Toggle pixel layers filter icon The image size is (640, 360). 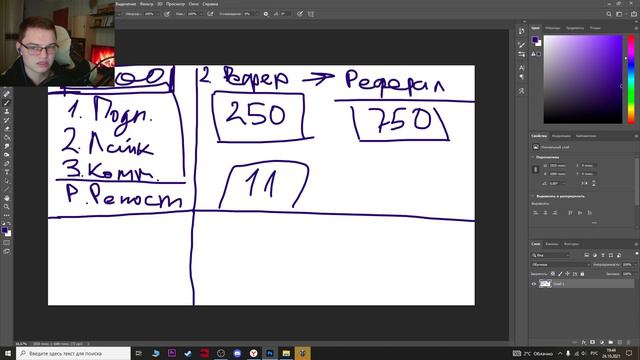587,255
